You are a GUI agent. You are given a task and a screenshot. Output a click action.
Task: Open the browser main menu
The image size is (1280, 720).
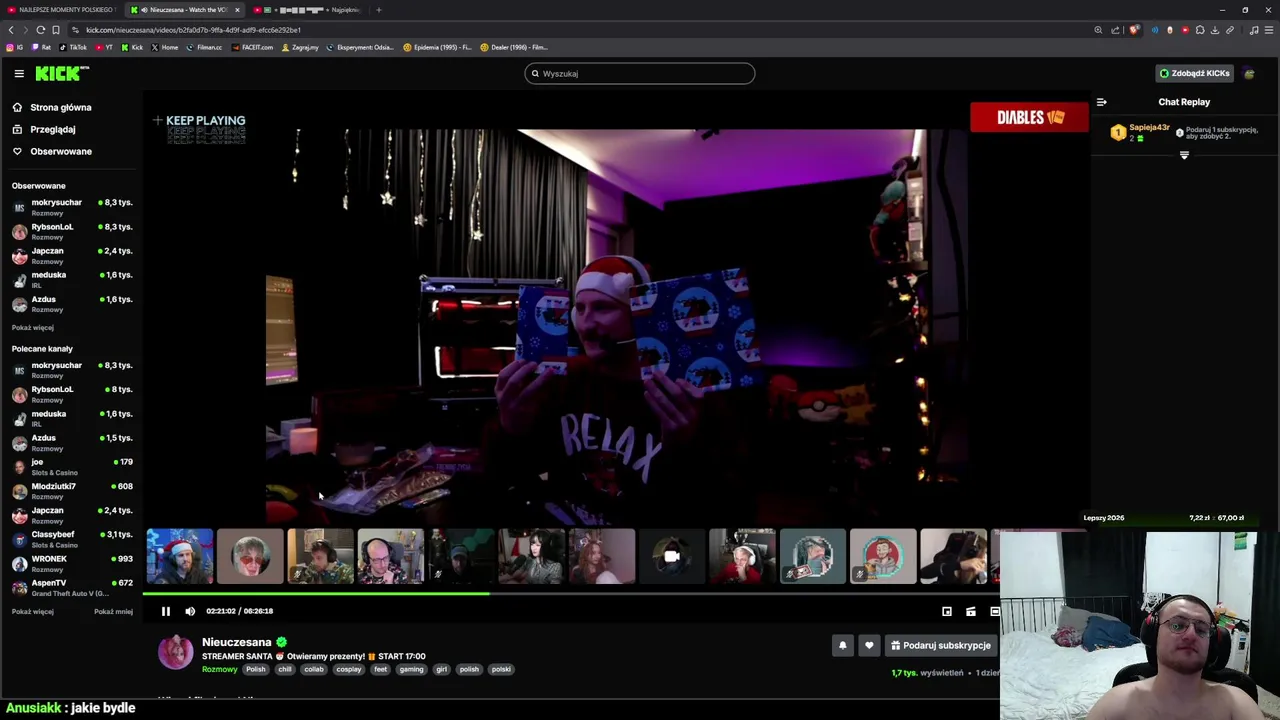tap(1269, 30)
